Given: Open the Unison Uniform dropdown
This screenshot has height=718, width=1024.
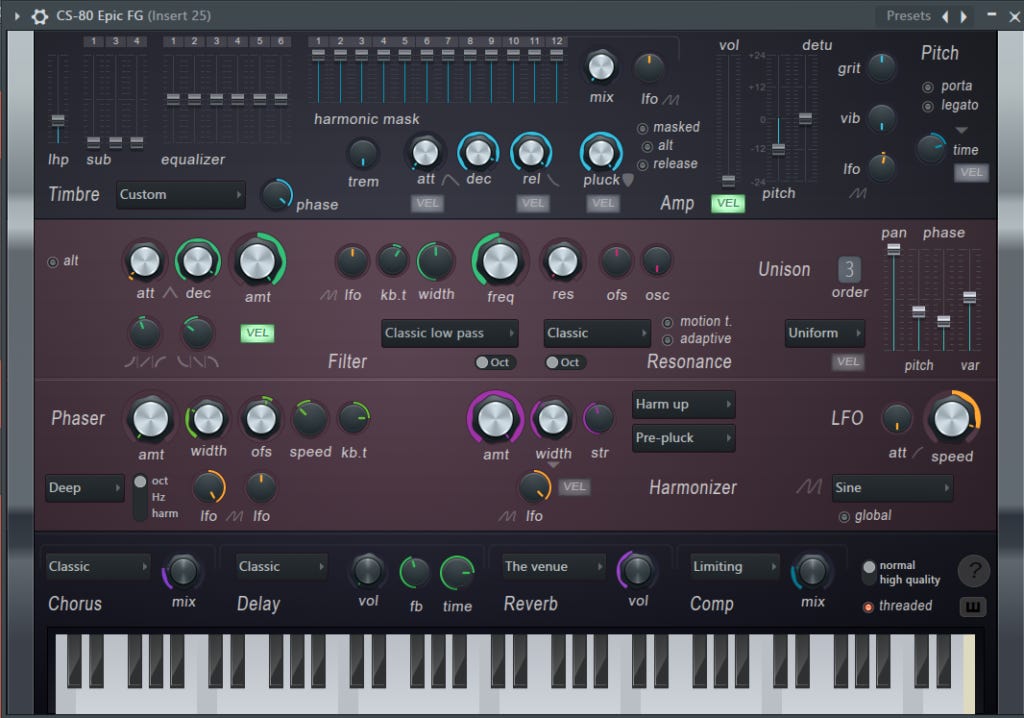Looking at the screenshot, I should (x=825, y=333).
